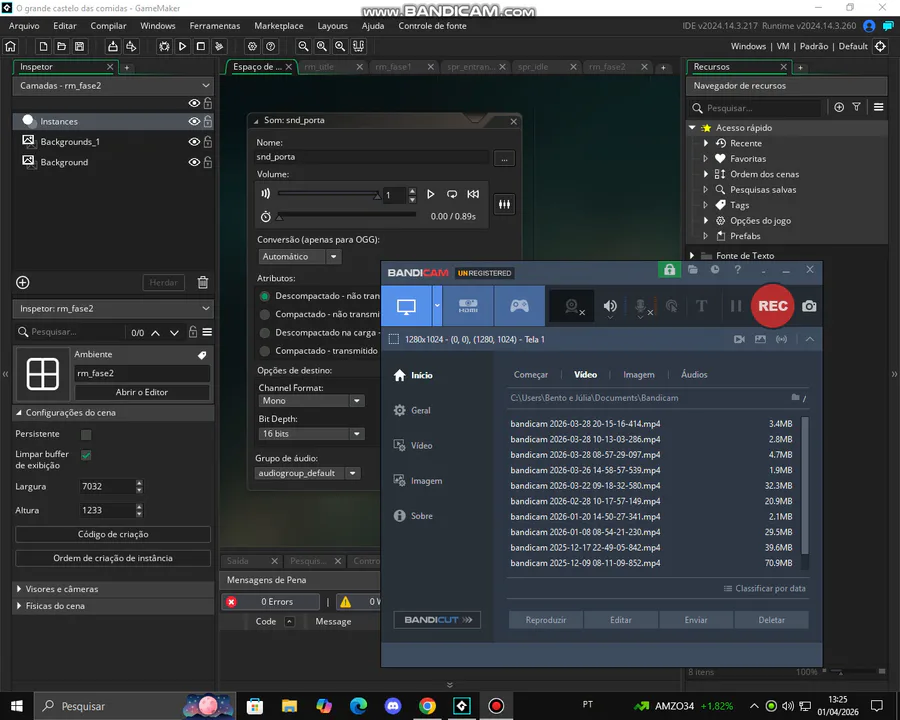Open the Conversão Automático dropdown
The width and height of the screenshot is (900, 720).
point(300,257)
